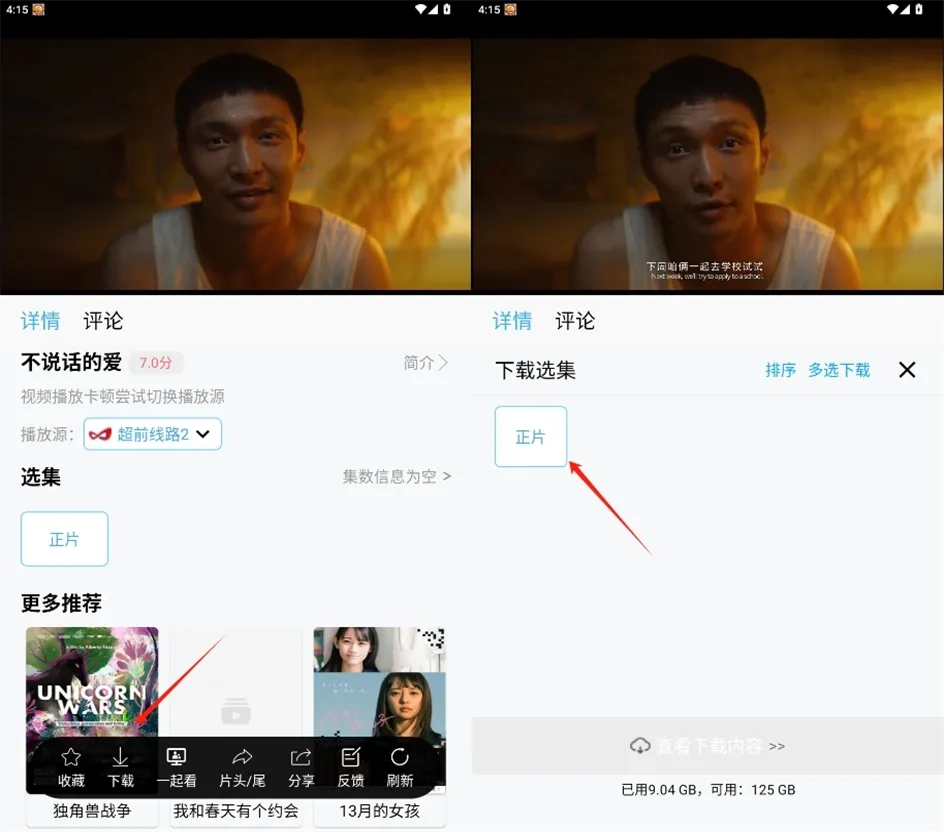Switch to 评论 tab on left screen
Image resolution: width=944 pixels, height=832 pixels.
click(x=103, y=321)
